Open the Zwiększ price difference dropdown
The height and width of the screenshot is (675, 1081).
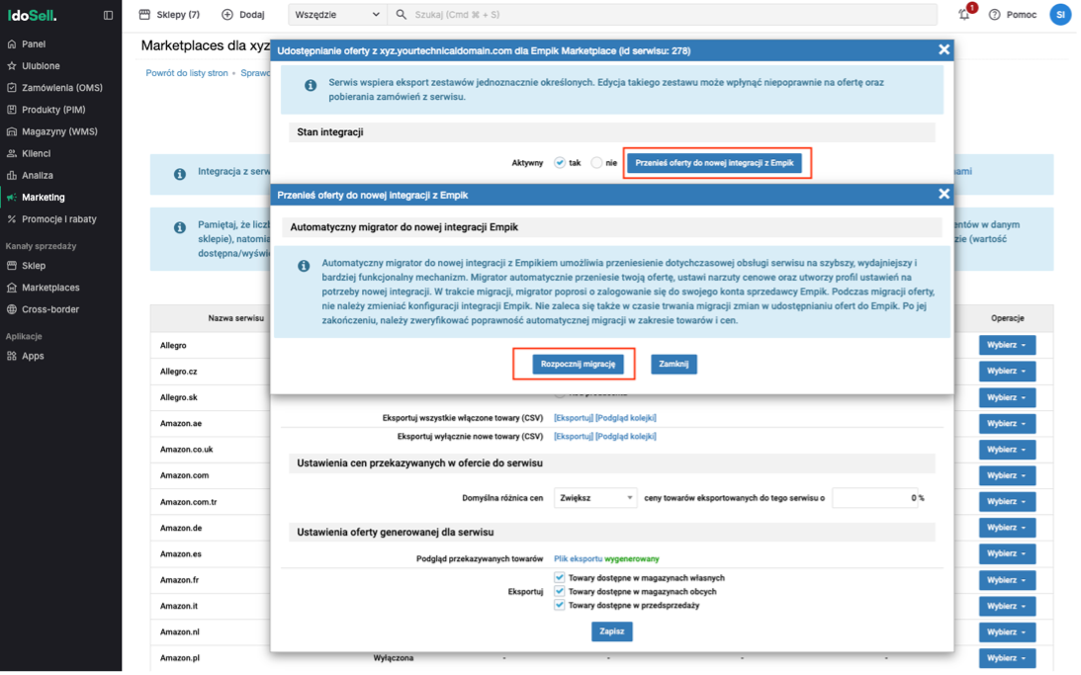pyautogui.click(x=595, y=498)
